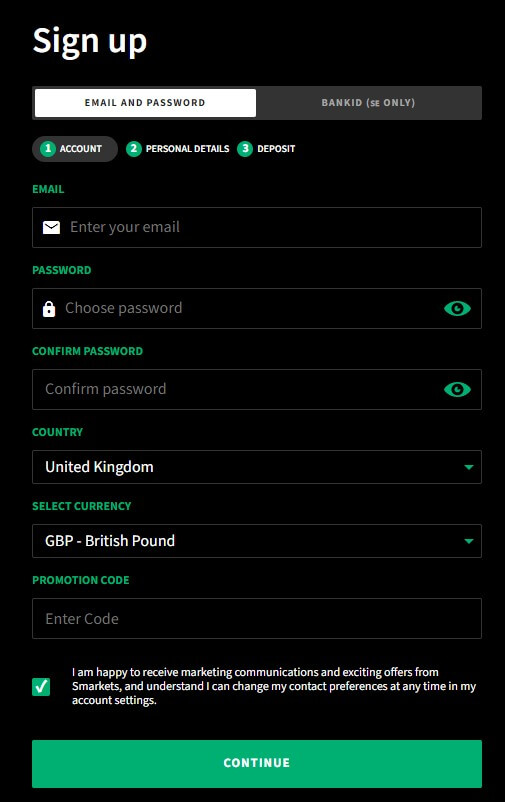Focus the Enter your email field
The image size is (505, 802).
[257, 228]
